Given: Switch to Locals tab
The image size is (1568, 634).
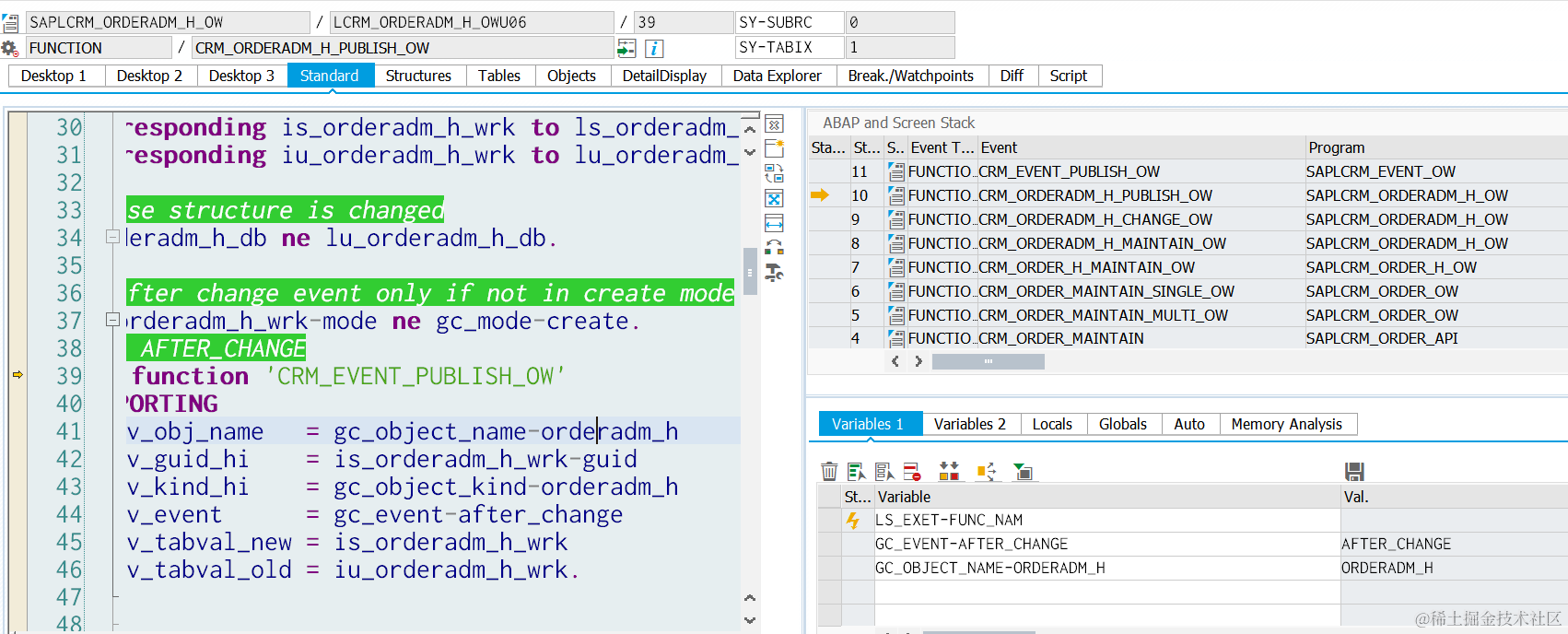Looking at the screenshot, I should 1053,424.
